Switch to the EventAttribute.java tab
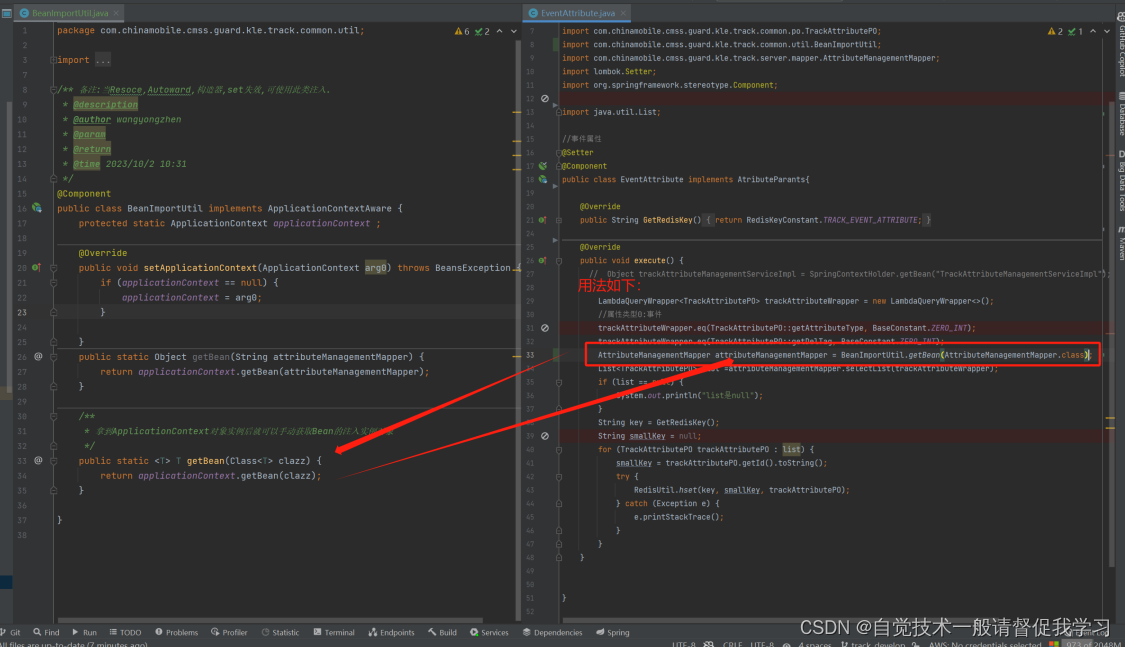The height and width of the screenshot is (647, 1125). click(x=578, y=14)
